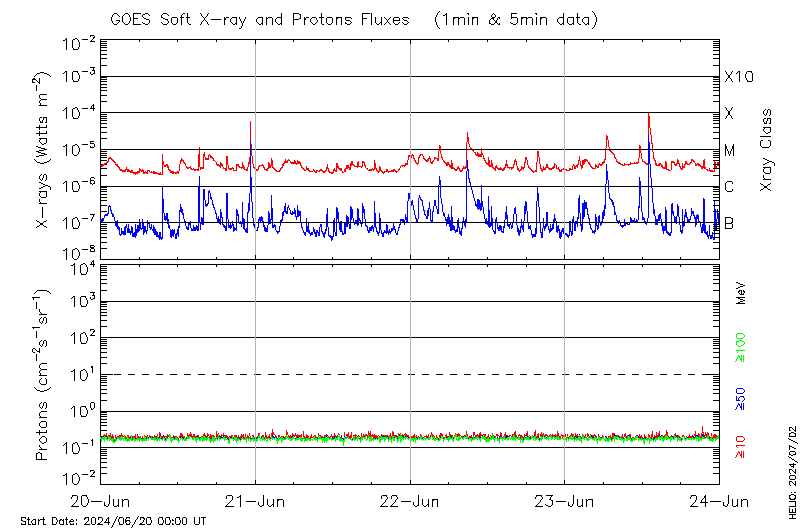Viewport: 800px width, 530px height.
Task: Click the '22-Jun' date axis label
Action: [410, 501]
